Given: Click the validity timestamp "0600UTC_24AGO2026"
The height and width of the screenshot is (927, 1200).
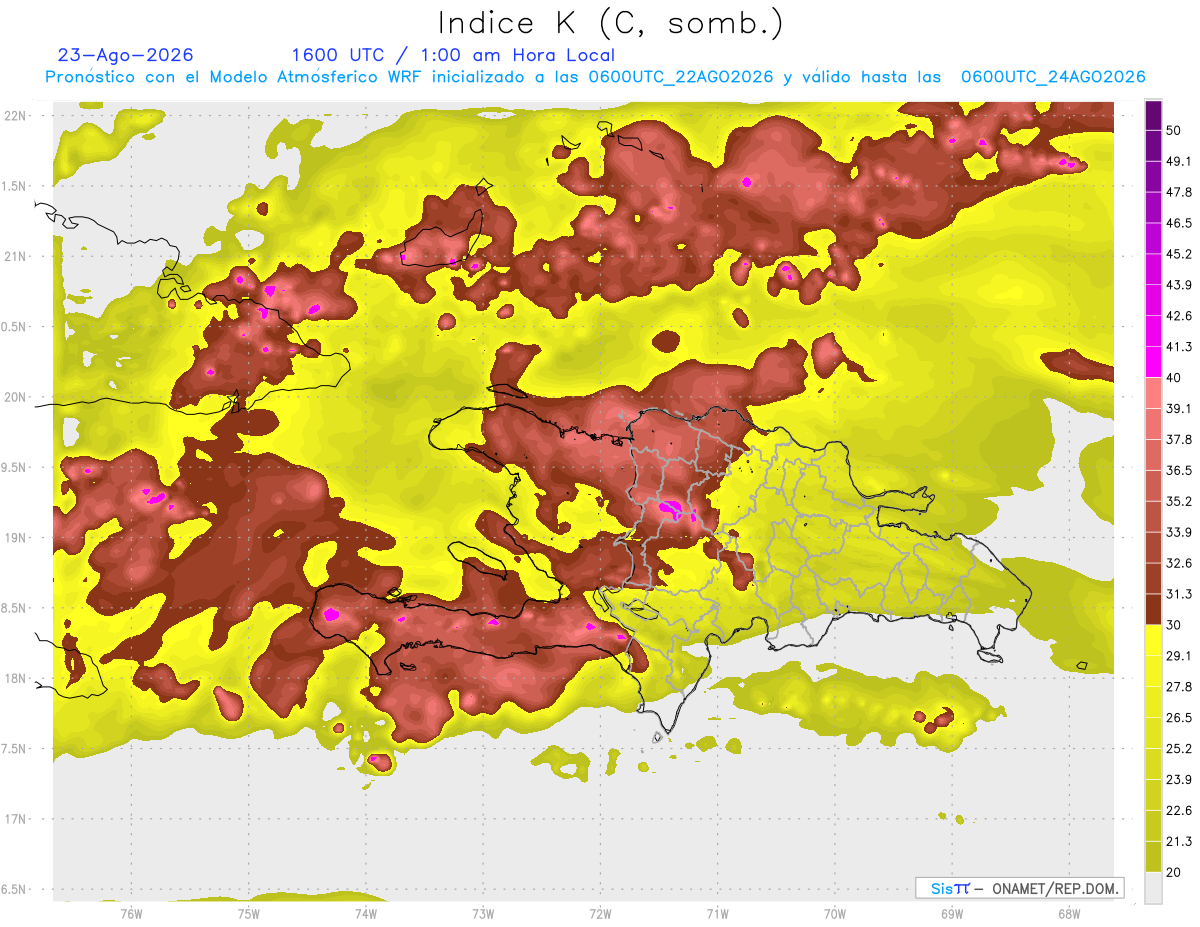Looking at the screenshot, I should [x=1053, y=77].
